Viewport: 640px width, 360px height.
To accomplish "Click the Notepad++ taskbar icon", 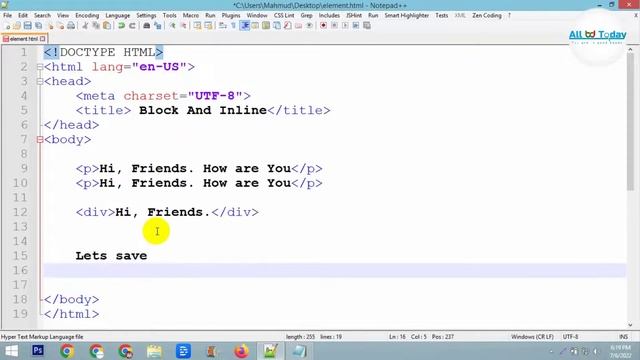I will pyautogui.click(x=270, y=351).
